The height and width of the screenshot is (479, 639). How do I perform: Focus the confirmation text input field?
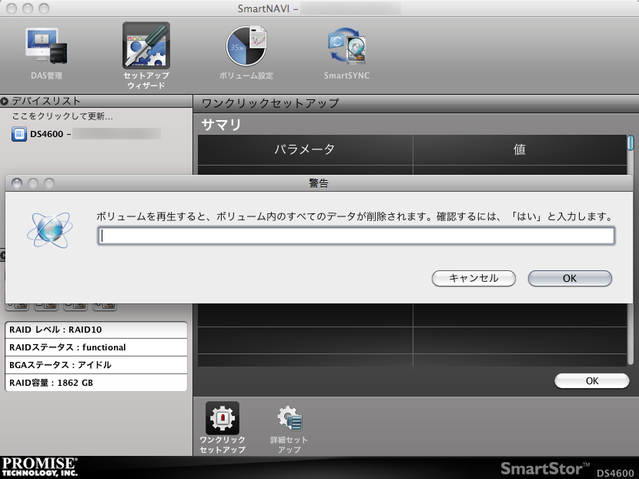(x=355, y=236)
